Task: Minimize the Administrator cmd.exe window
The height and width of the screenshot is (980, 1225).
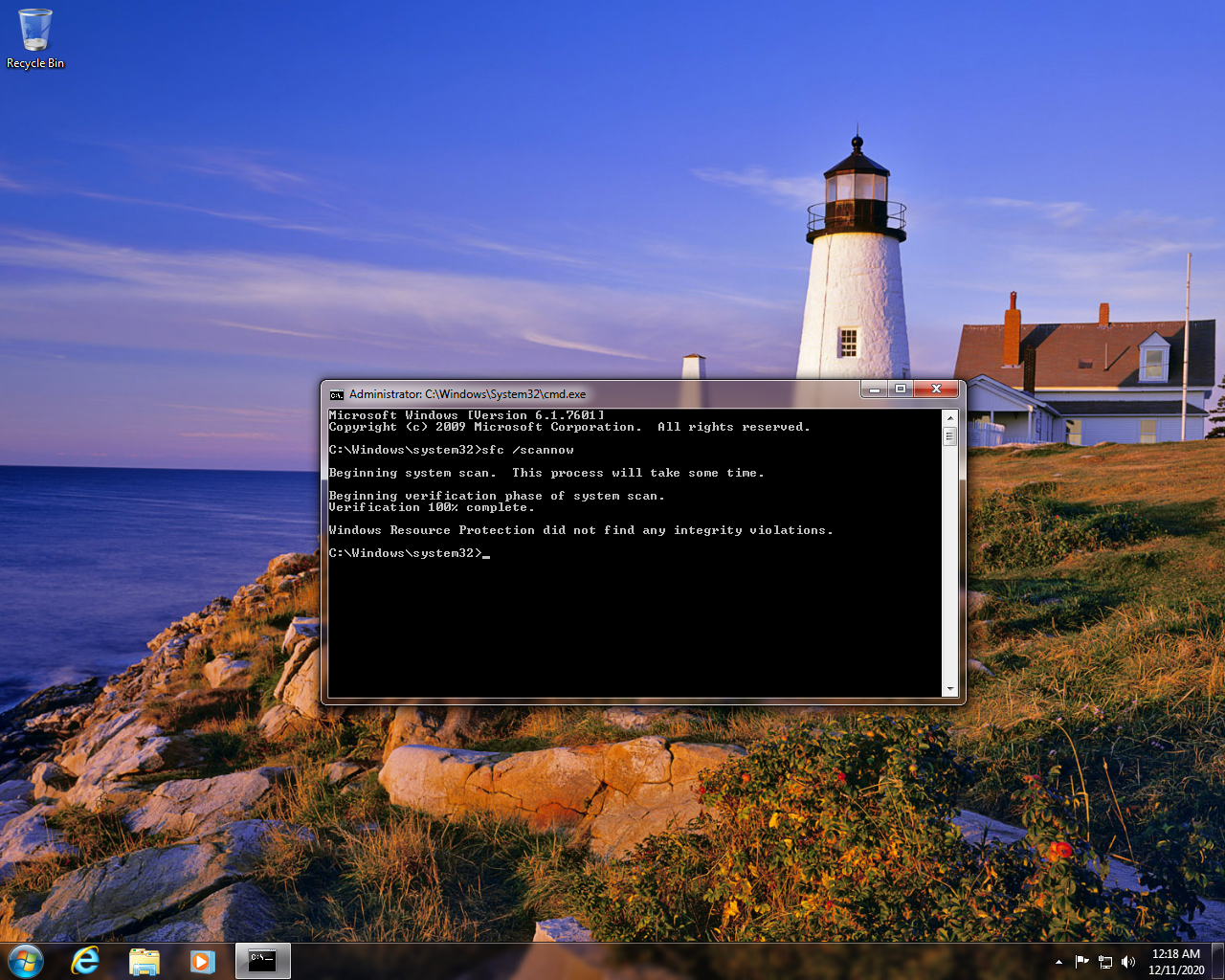Action: (874, 389)
